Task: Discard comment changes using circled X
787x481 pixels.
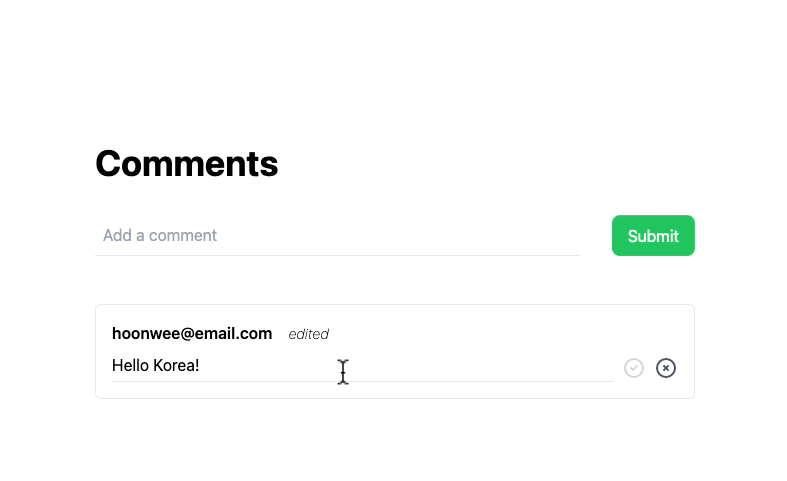Action: (666, 368)
